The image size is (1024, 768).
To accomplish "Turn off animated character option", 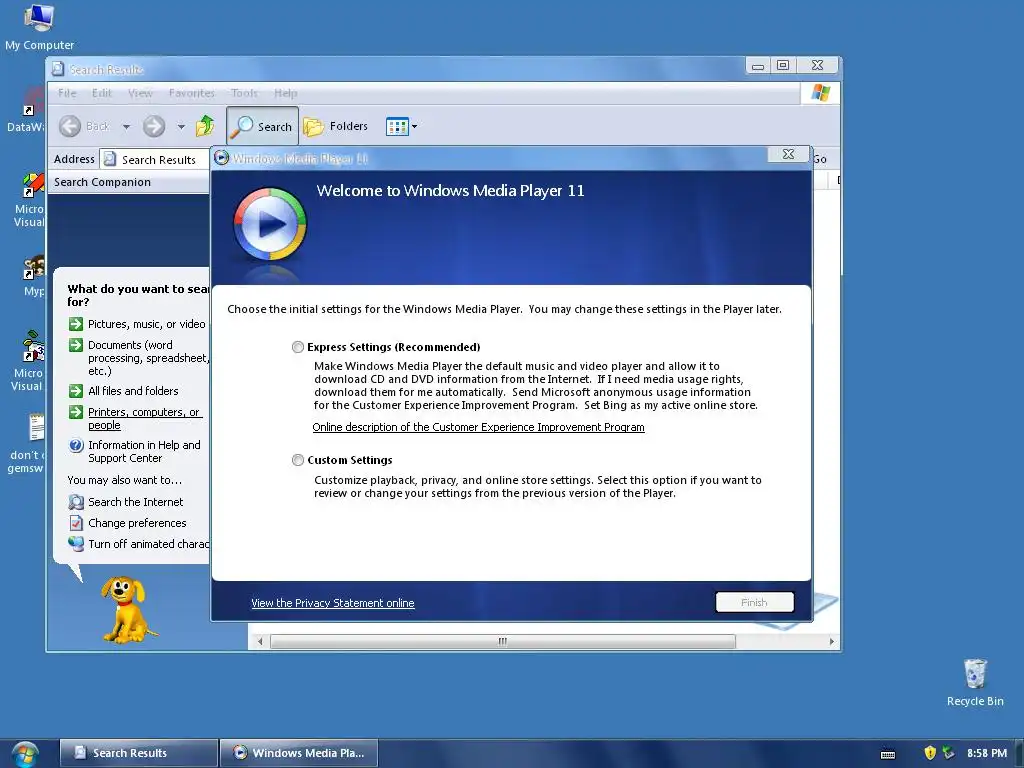I will [x=148, y=543].
